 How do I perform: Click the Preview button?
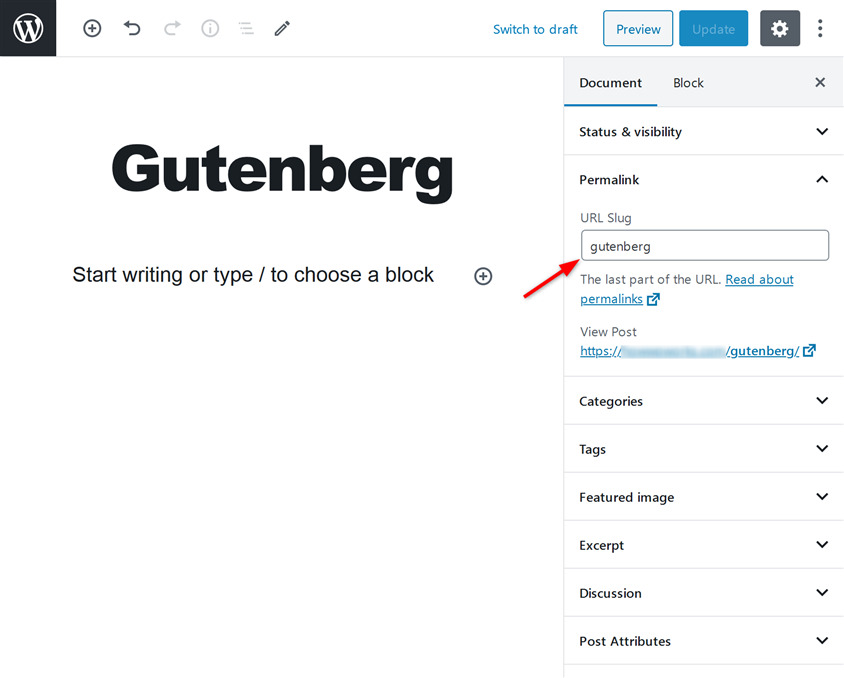click(x=638, y=29)
